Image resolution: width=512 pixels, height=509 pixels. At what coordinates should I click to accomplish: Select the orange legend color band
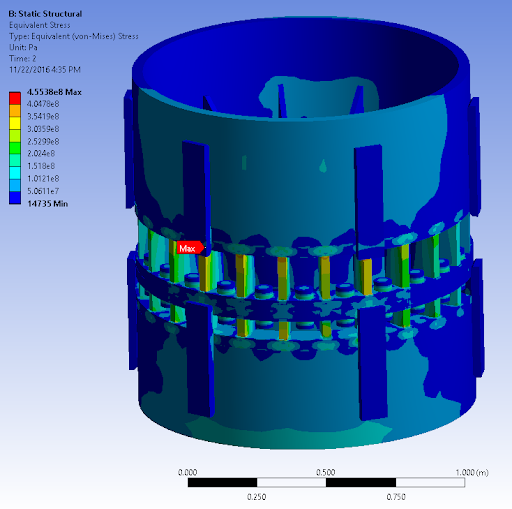(x=15, y=111)
